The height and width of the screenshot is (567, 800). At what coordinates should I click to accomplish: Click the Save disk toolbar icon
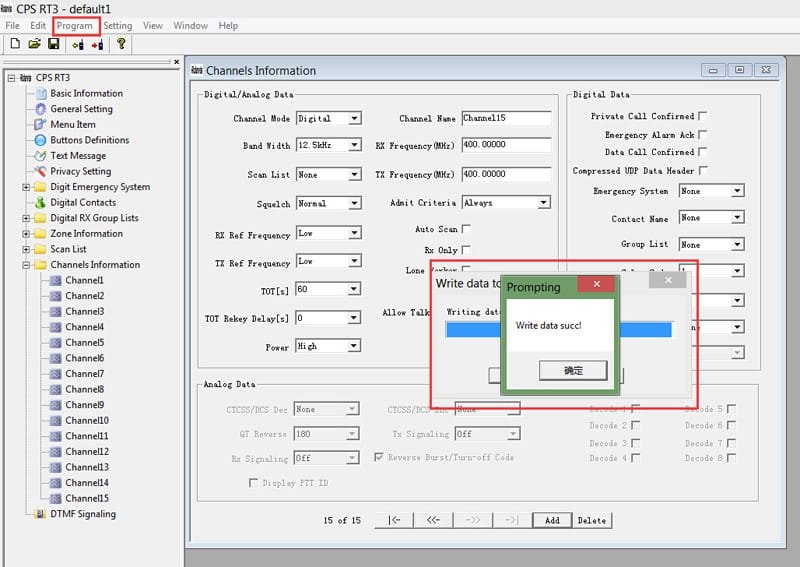click(x=54, y=44)
